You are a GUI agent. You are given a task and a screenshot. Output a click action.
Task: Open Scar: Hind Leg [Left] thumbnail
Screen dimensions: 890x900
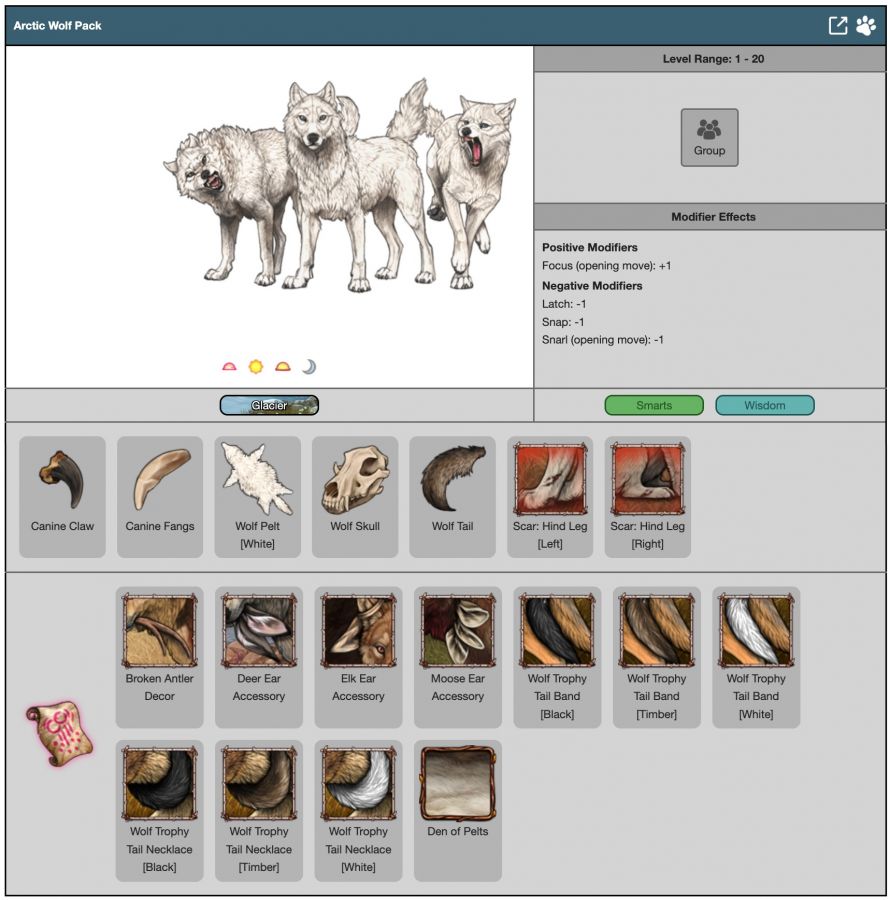coord(550,479)
